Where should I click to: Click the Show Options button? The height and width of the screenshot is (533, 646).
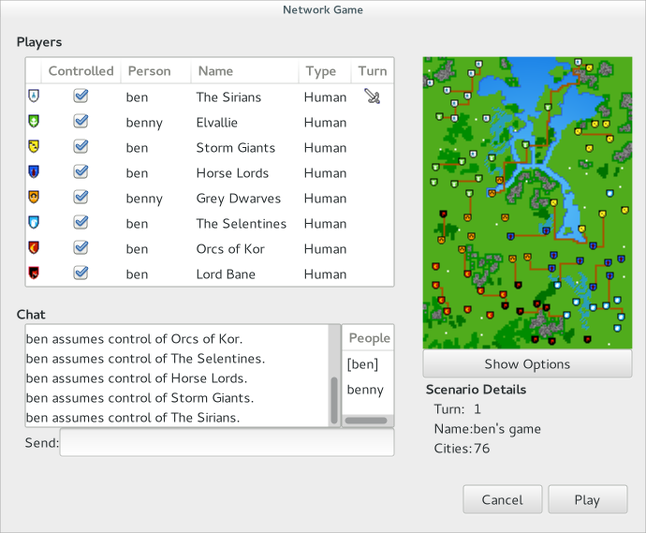[x=527, y=364]
